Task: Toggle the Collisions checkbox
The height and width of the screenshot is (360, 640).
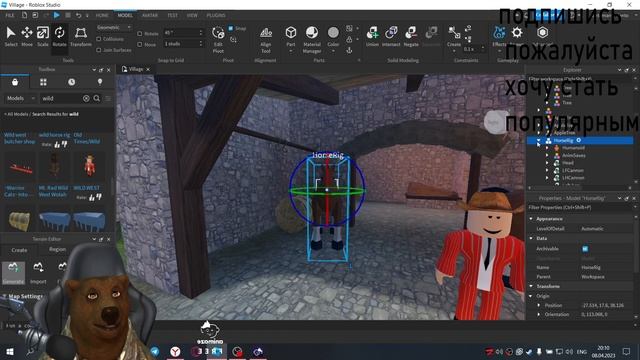Action: tap(99, 39)
